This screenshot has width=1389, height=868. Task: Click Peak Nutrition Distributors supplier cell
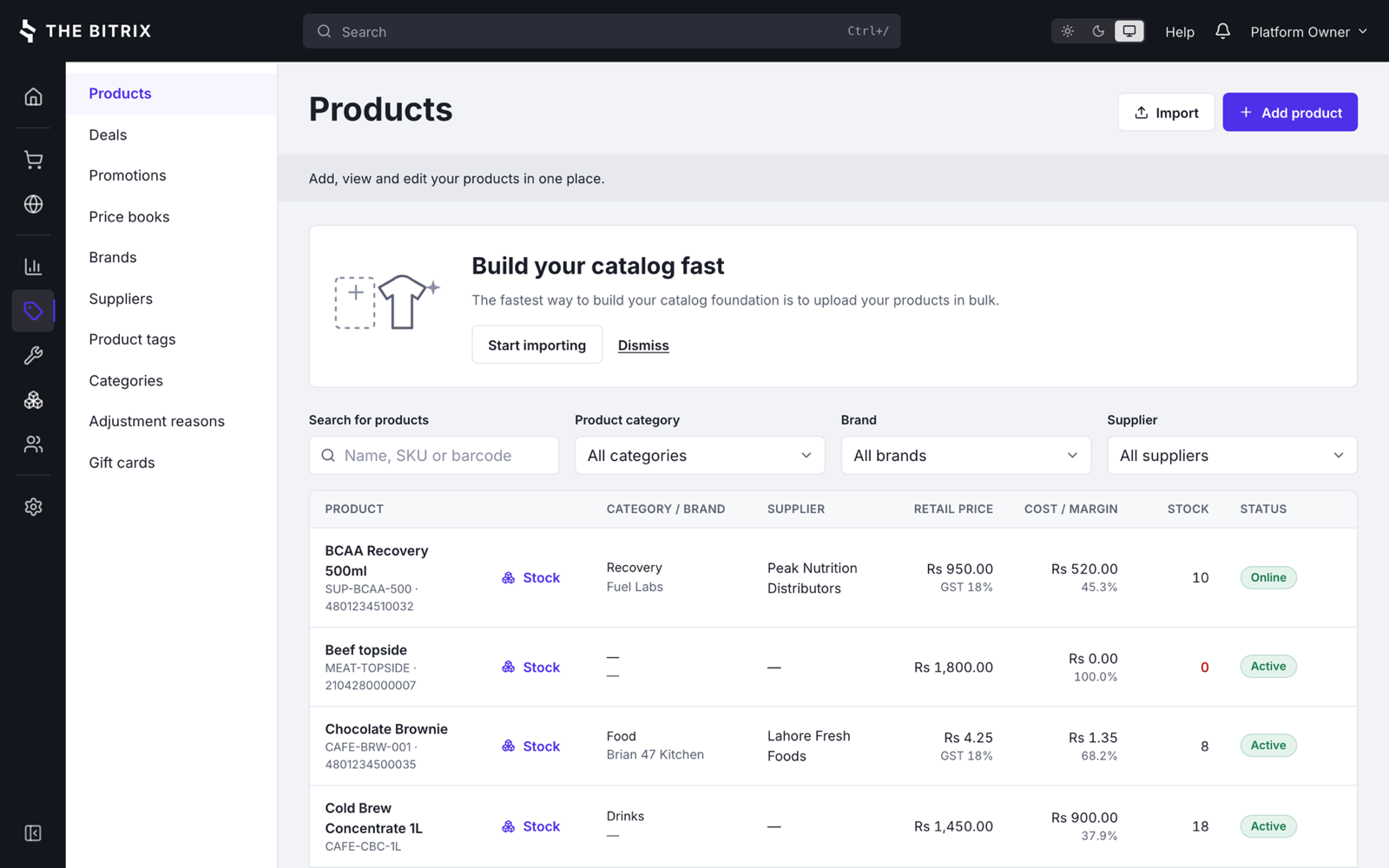[813, 578]
